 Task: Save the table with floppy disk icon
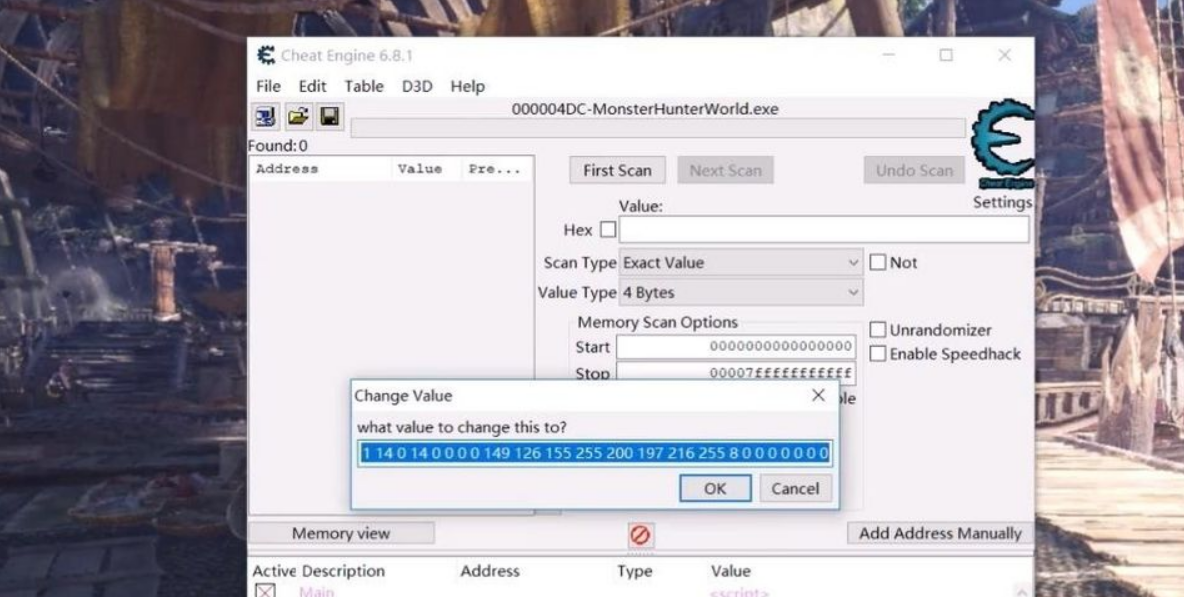(x=330, y=116)
